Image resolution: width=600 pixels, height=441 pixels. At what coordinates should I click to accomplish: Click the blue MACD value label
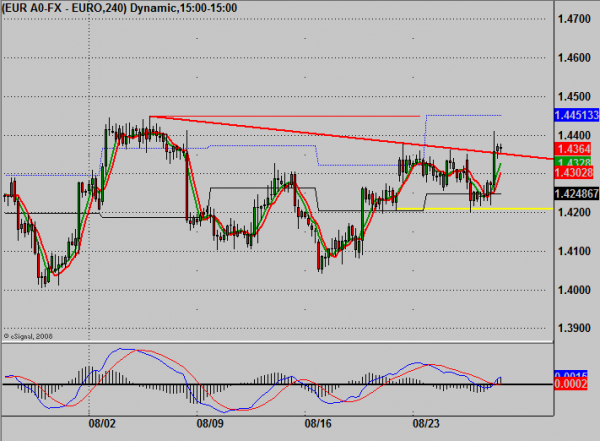tap(575, 372)
